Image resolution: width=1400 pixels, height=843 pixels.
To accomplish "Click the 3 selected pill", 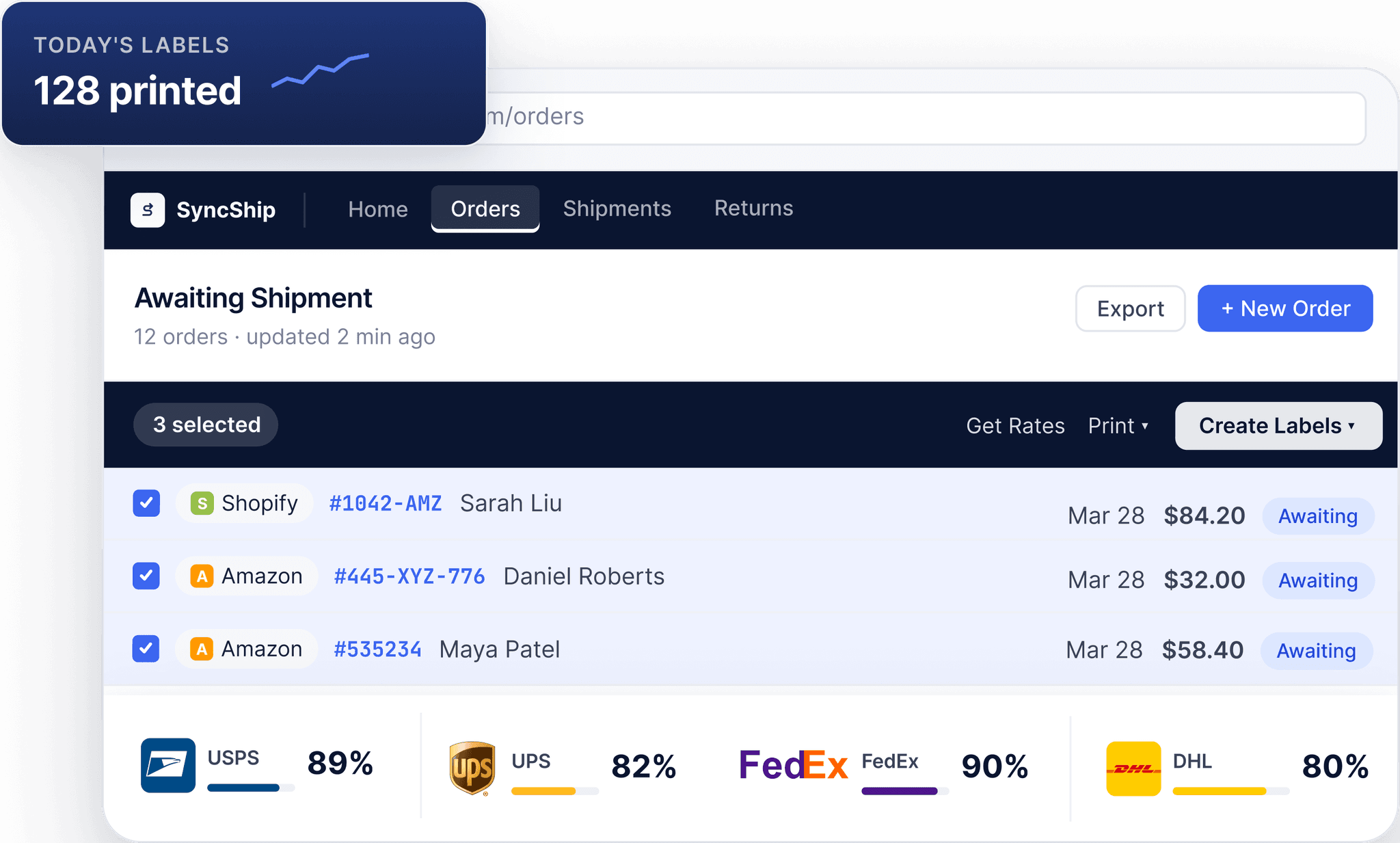I will click(206, 425).
